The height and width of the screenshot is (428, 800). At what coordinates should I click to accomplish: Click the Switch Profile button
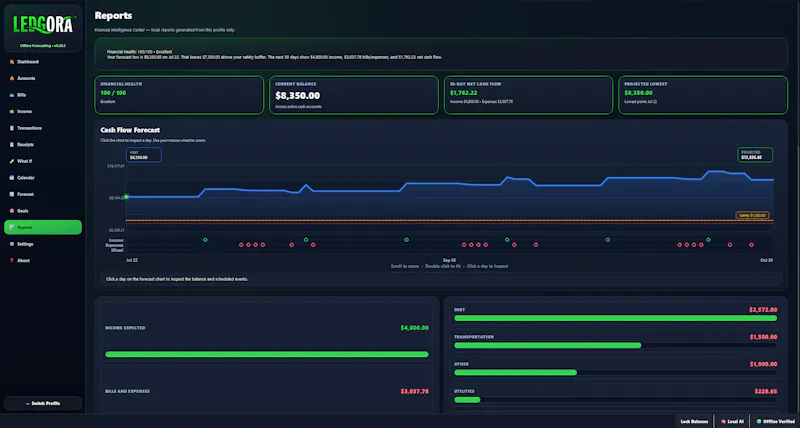43,403
